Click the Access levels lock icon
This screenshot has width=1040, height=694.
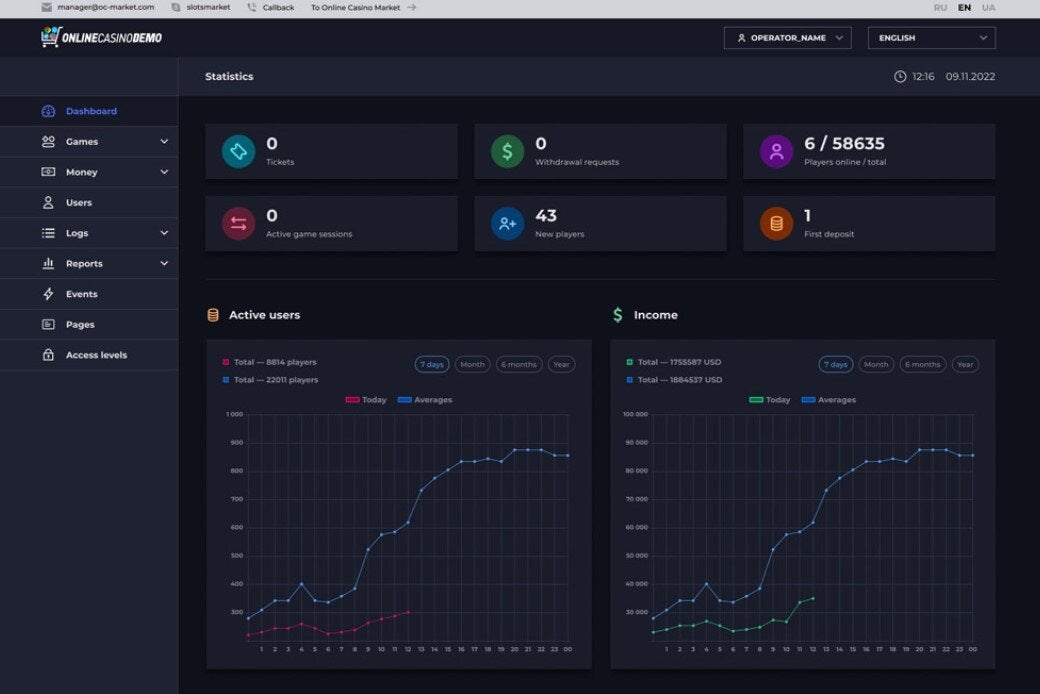(x=48, y=355)
